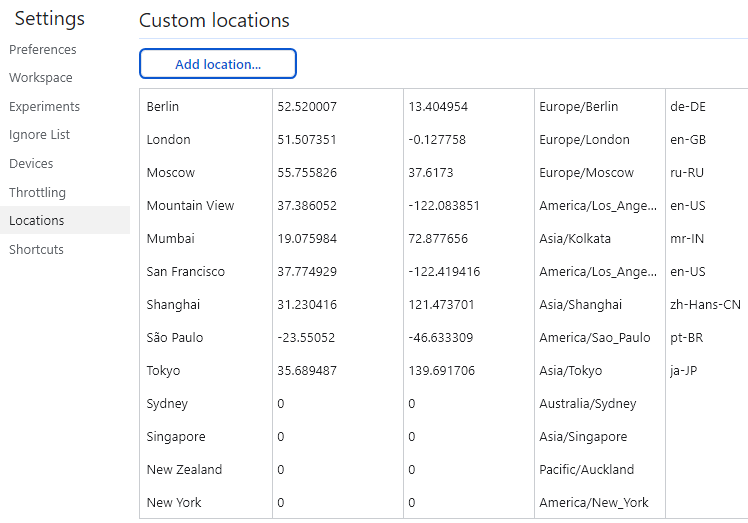The image size is (748, 523).
Task: Go to the Devices settings tab
Action: (31, 164)
